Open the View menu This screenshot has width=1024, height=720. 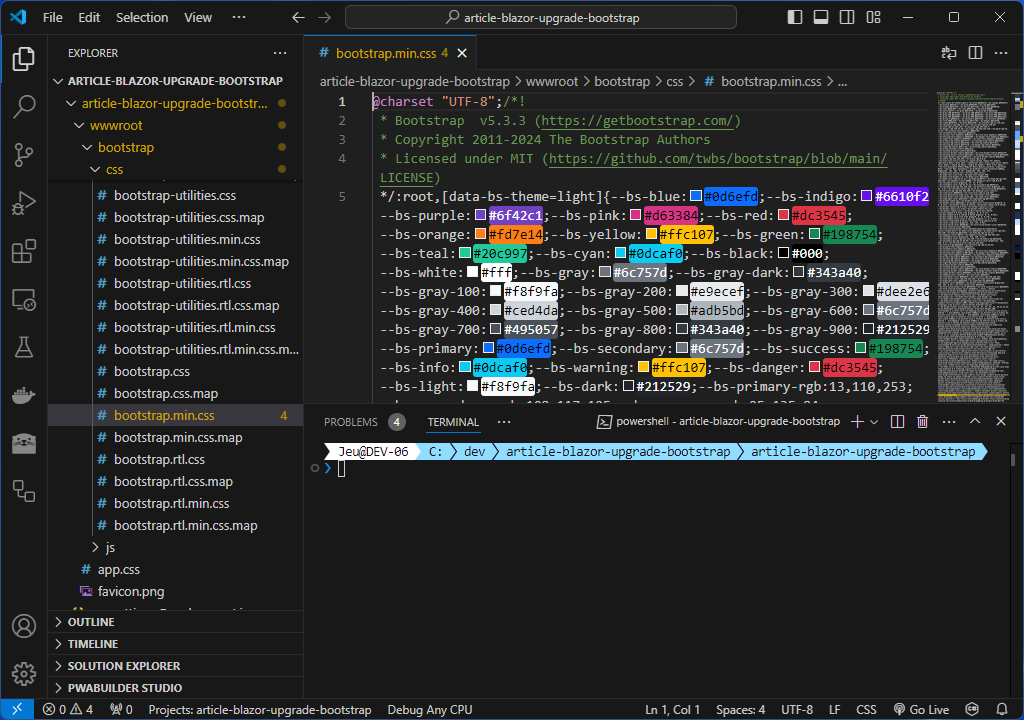point(198,18)
